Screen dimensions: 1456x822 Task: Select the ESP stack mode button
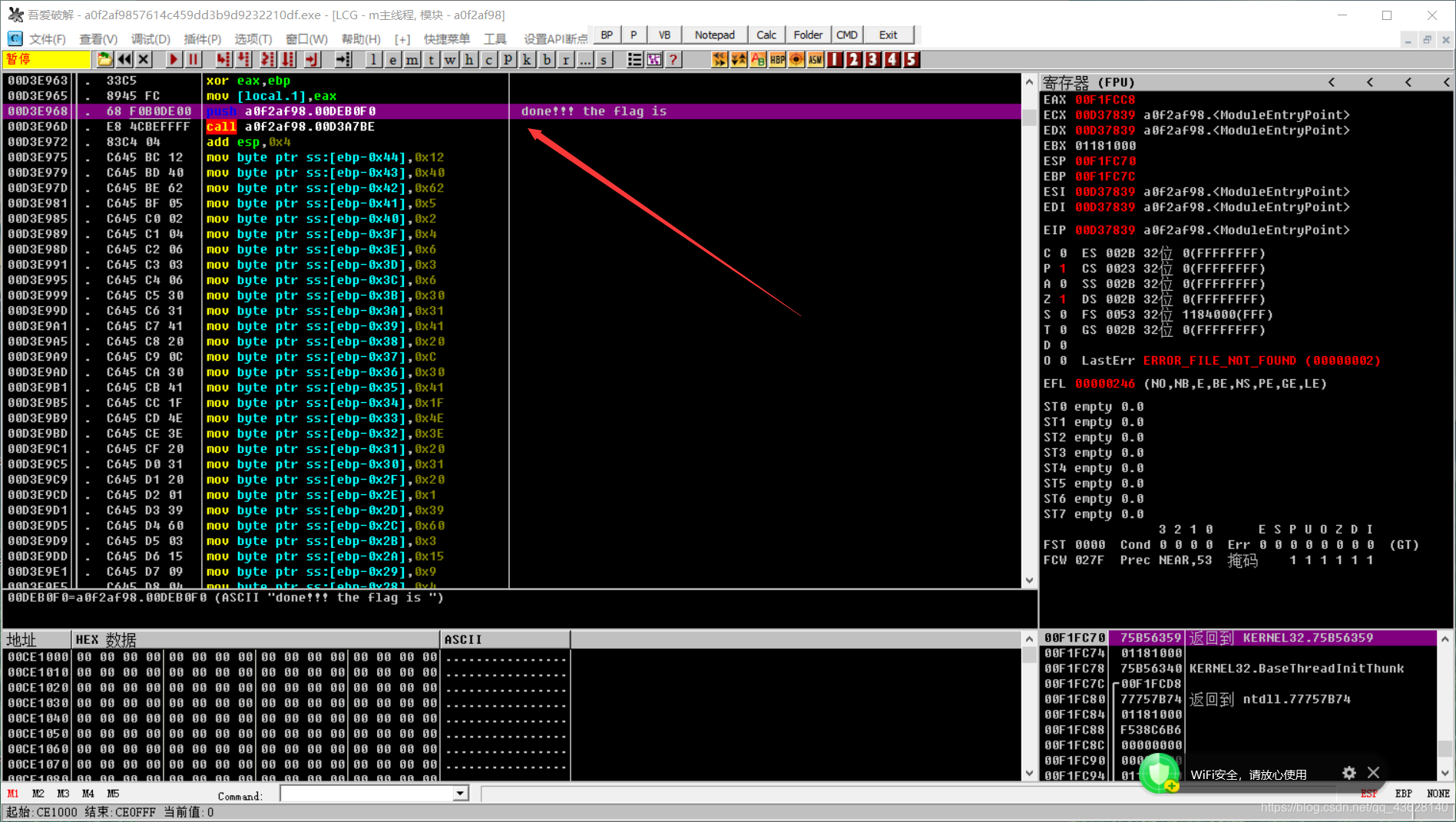(x=1369, y=794)
